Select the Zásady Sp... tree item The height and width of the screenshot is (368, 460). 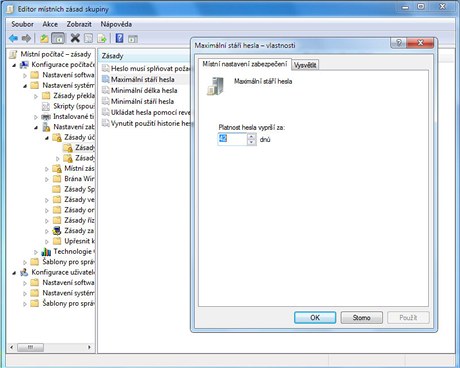pos(79,189)
